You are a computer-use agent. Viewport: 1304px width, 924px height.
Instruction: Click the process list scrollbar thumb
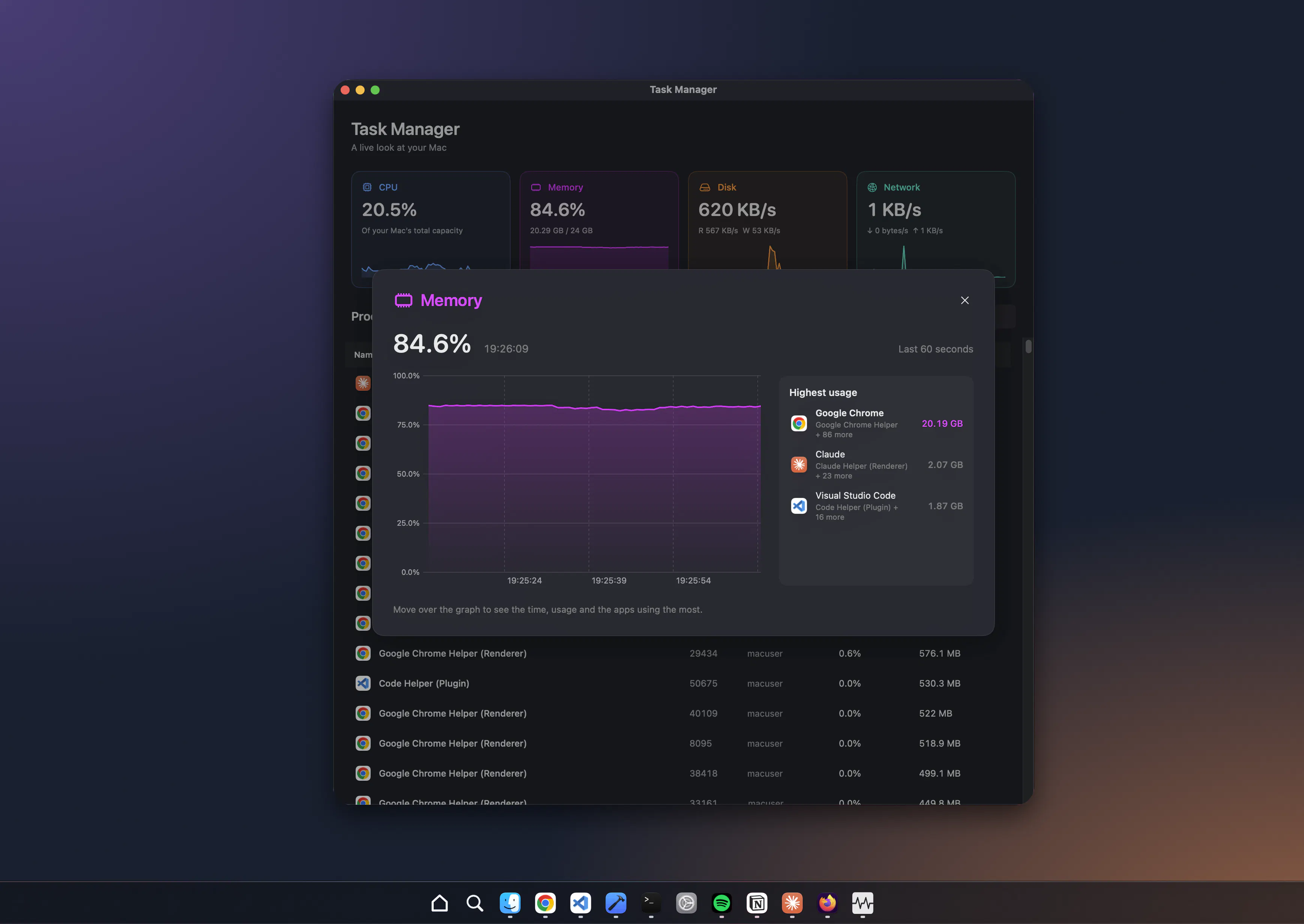tap(1028, 346)
